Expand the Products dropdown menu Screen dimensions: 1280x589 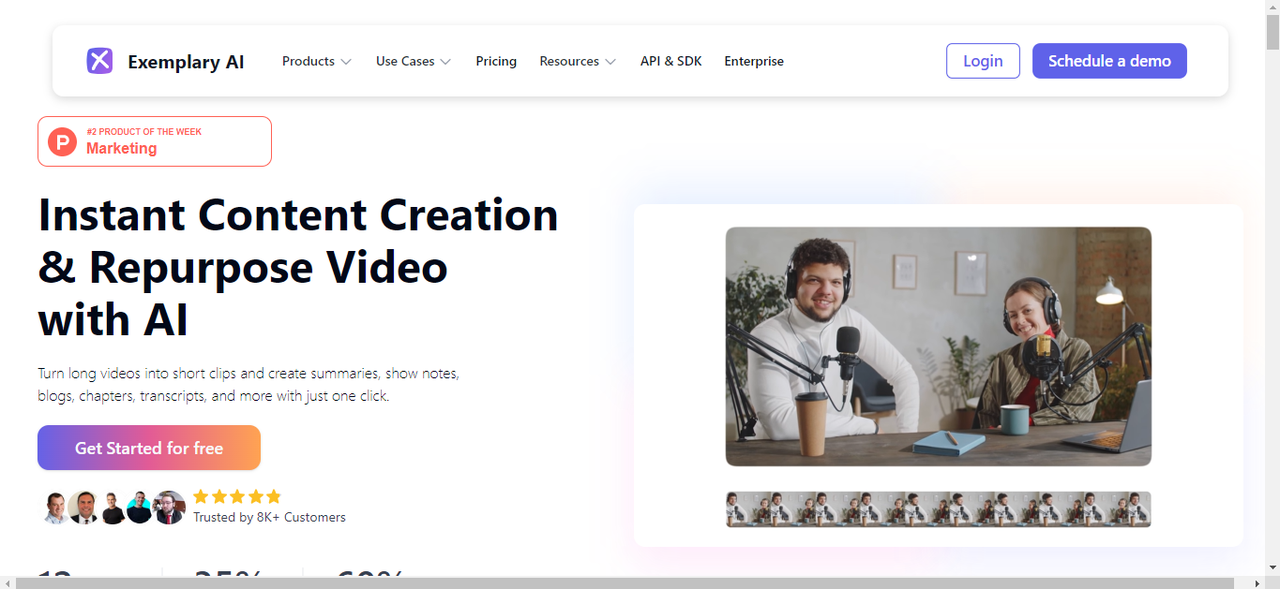(x=316, y=61)
